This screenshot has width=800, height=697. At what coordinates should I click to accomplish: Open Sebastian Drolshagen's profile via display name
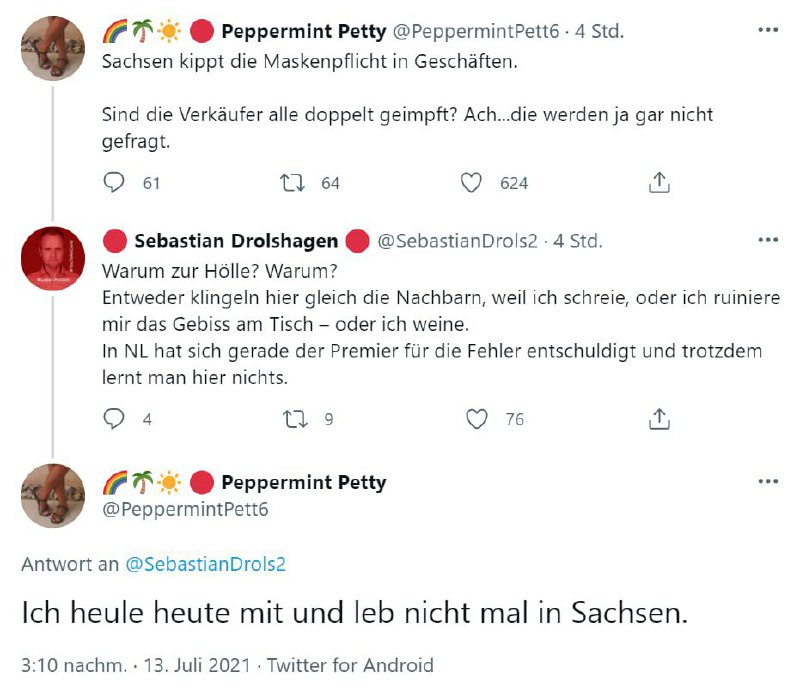click(236, 241)
